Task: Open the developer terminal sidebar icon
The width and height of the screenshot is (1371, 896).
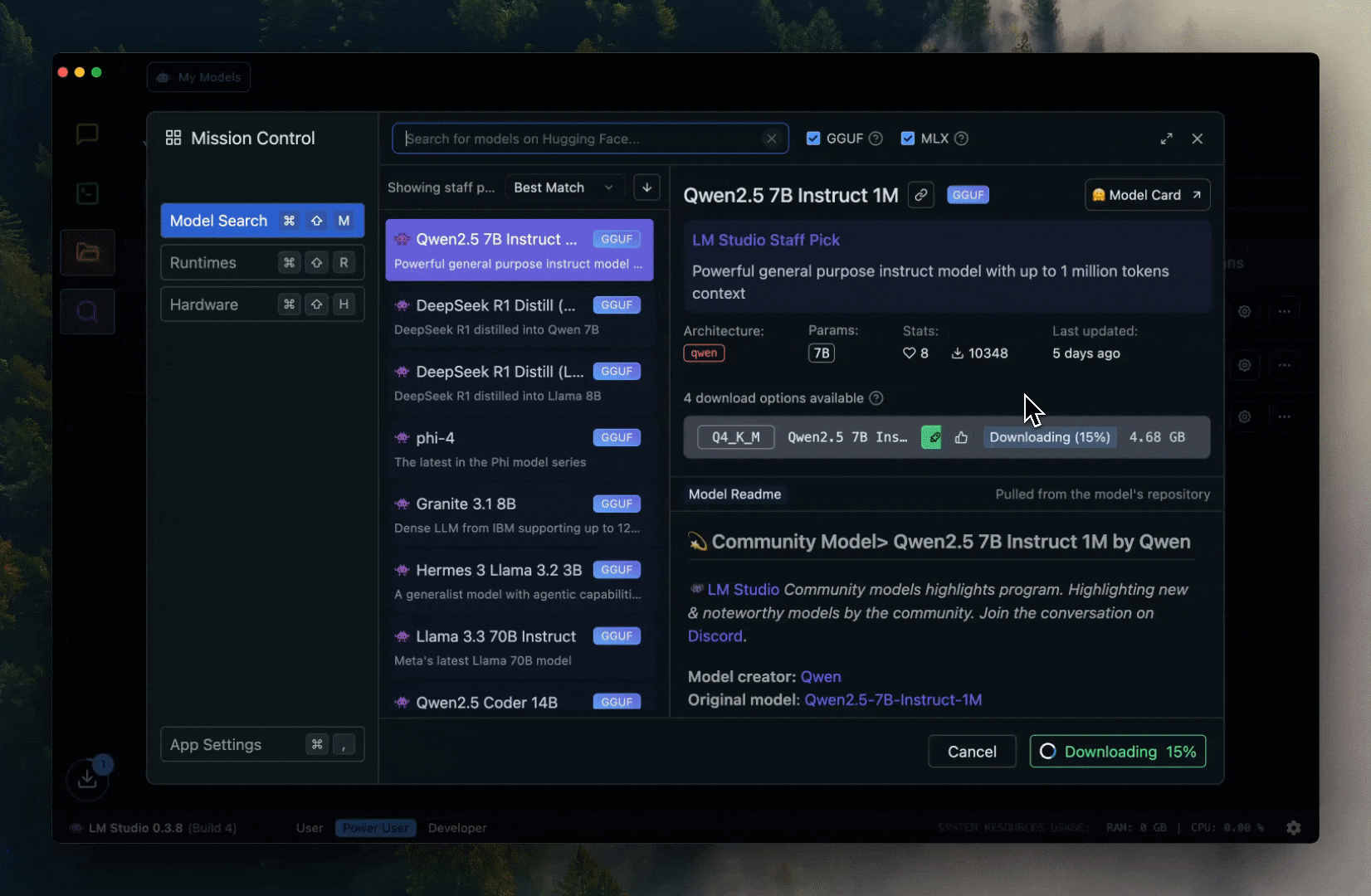Action: coord(87,193)
